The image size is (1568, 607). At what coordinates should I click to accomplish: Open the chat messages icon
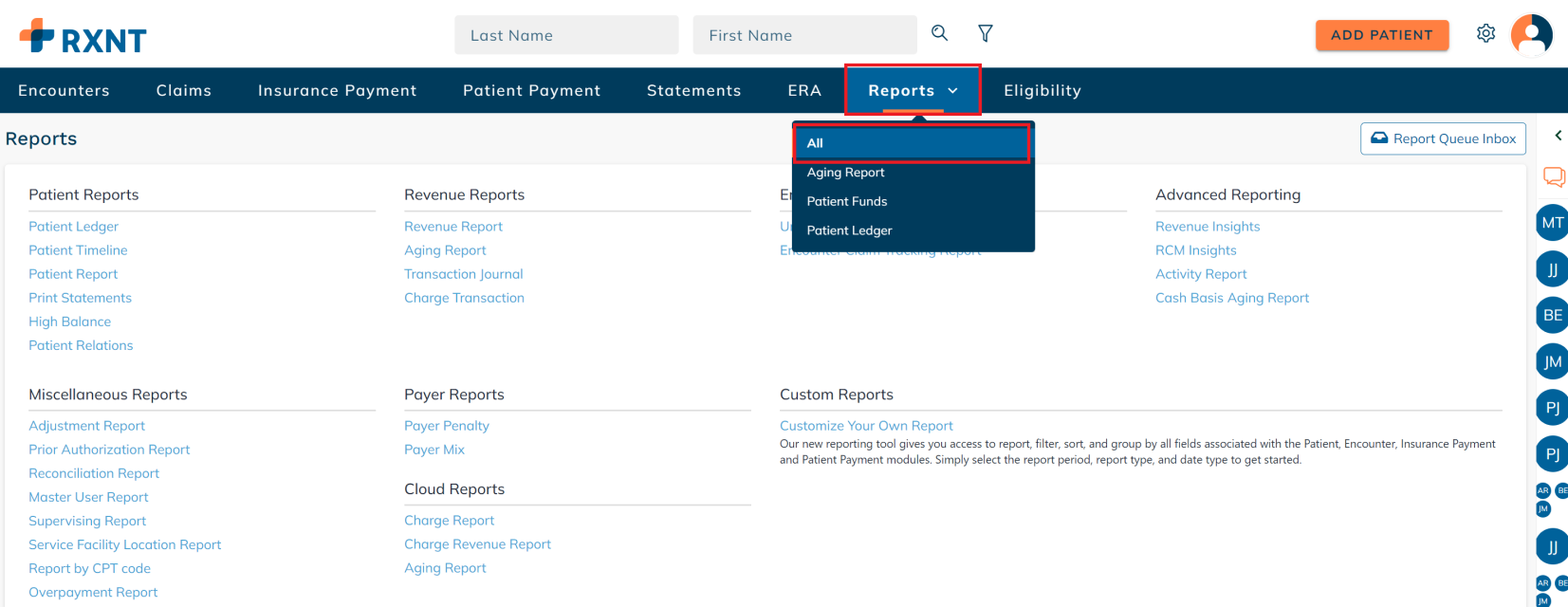pos(1554,176)
